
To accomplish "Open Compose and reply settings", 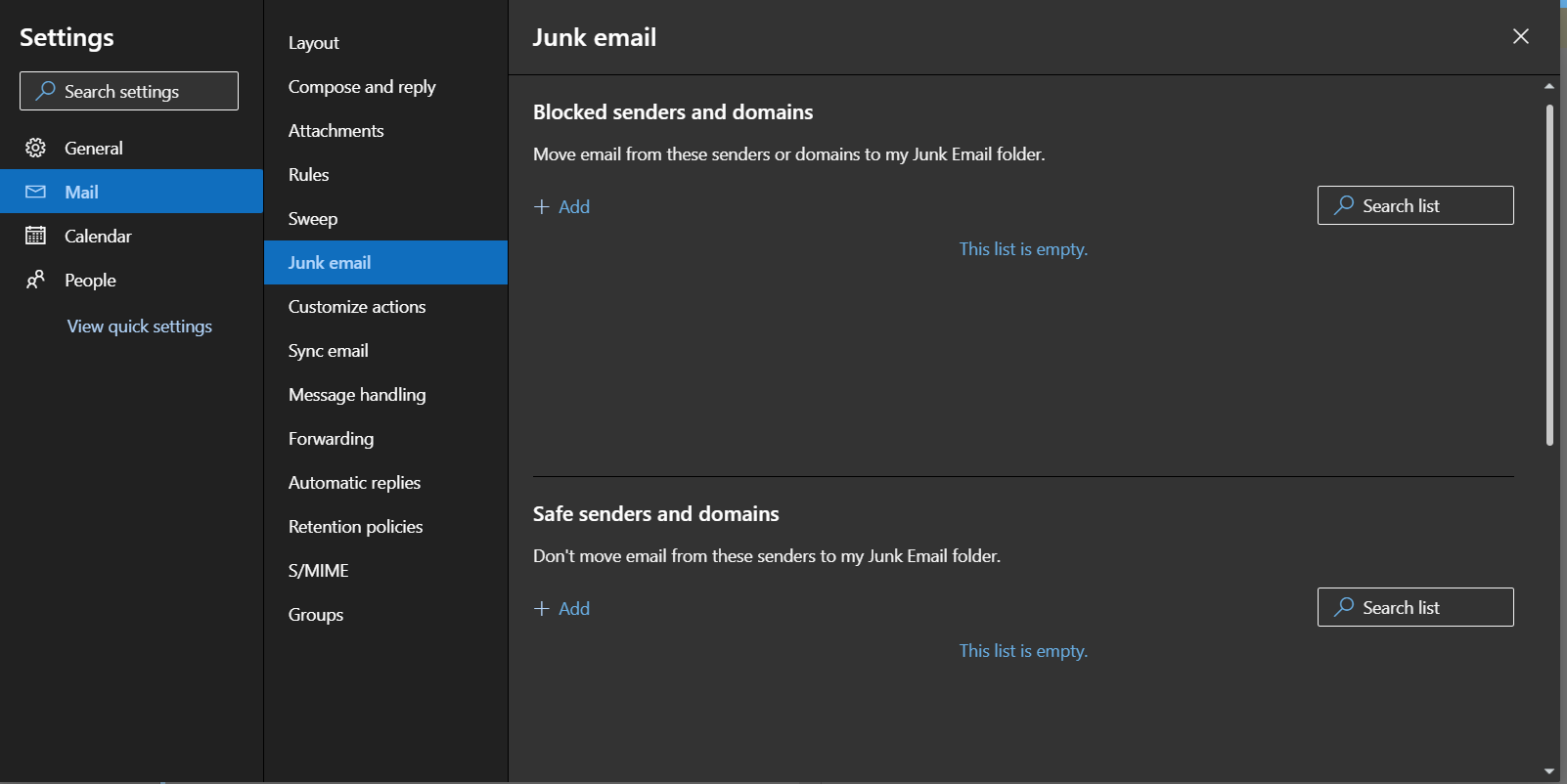I will point(385,87).
